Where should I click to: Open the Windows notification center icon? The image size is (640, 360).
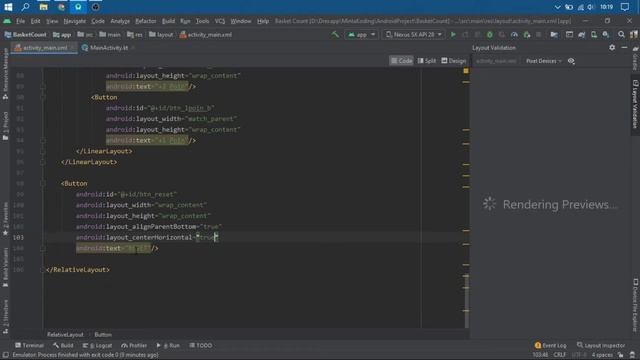624,7
